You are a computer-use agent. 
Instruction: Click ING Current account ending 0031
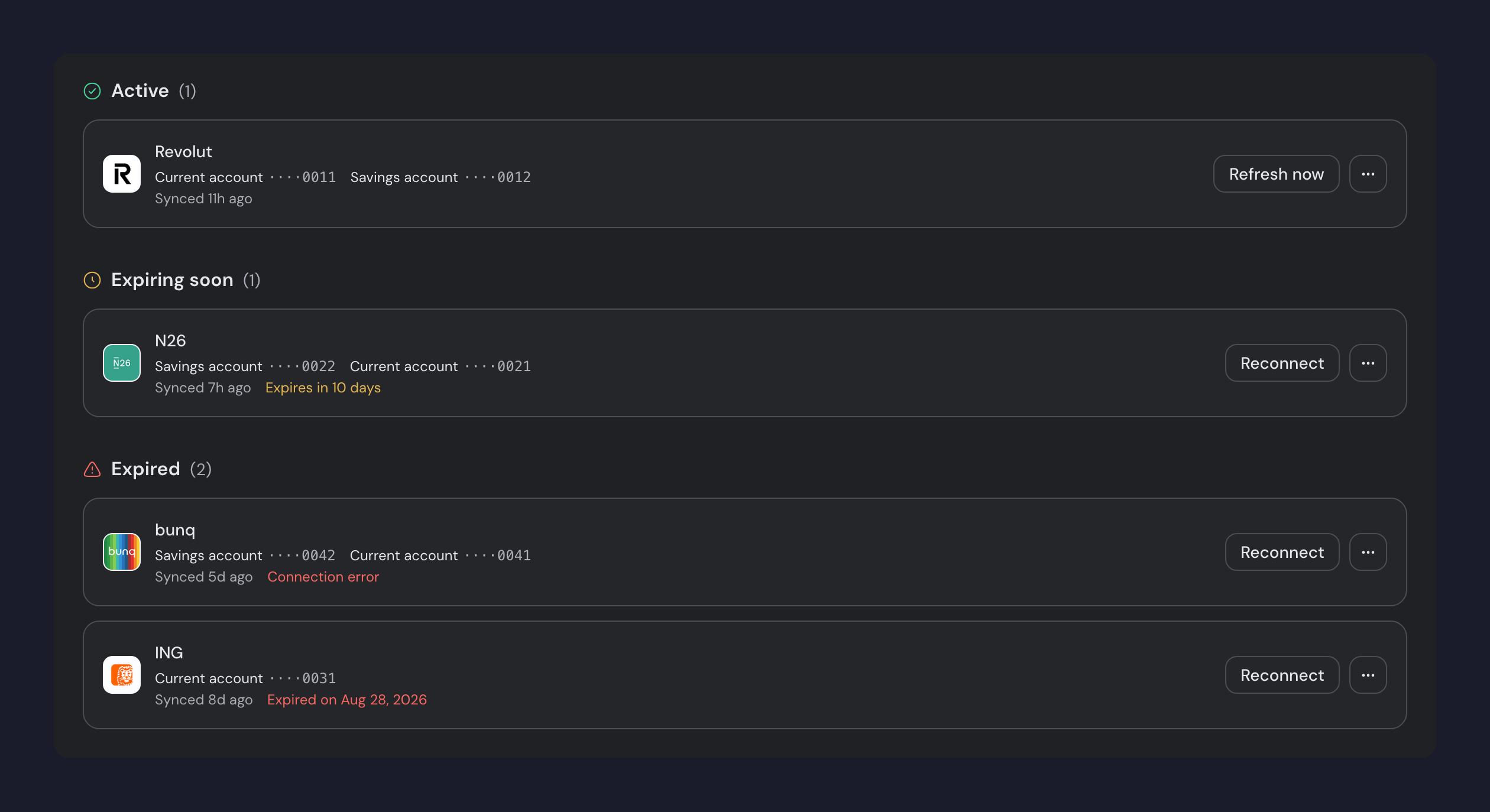tap(245, 678)
